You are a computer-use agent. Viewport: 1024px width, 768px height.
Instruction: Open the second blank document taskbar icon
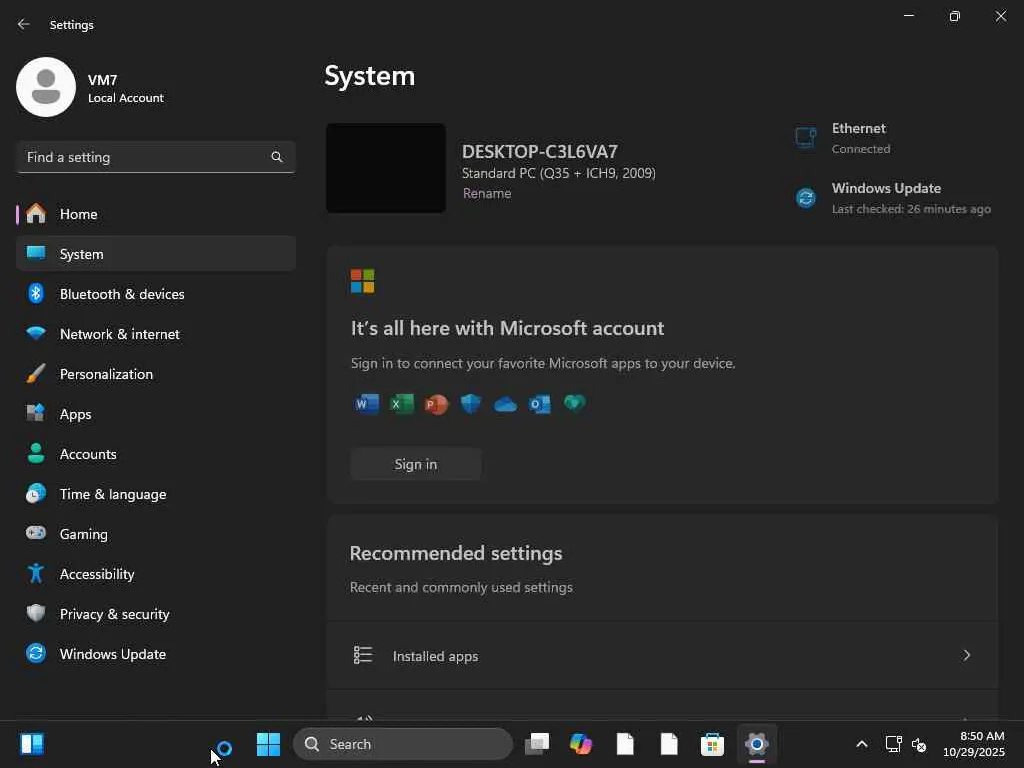pyautogui.click(x=669, y=744)
